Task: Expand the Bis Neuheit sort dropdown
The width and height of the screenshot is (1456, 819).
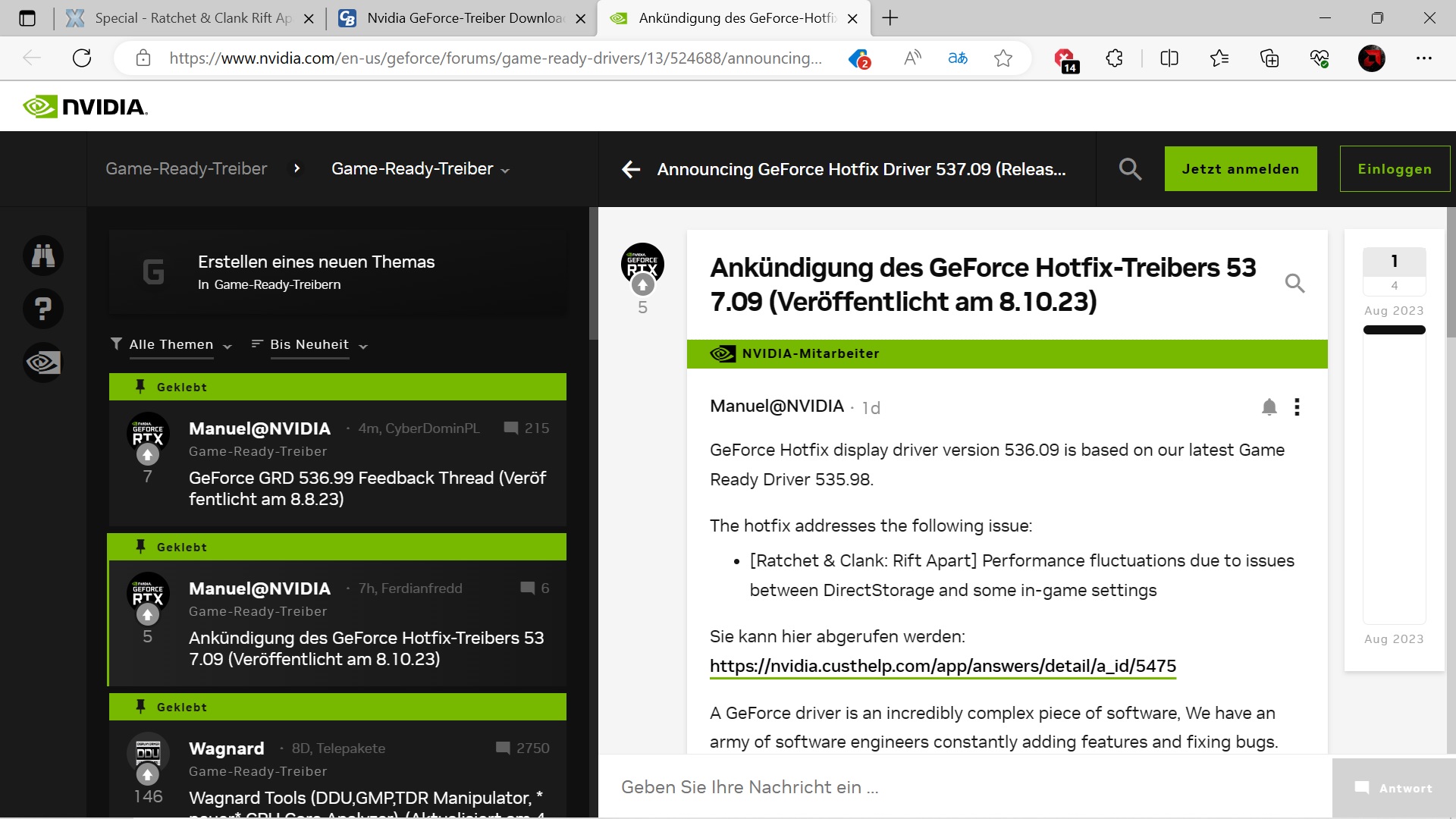Action: (310, 345)
